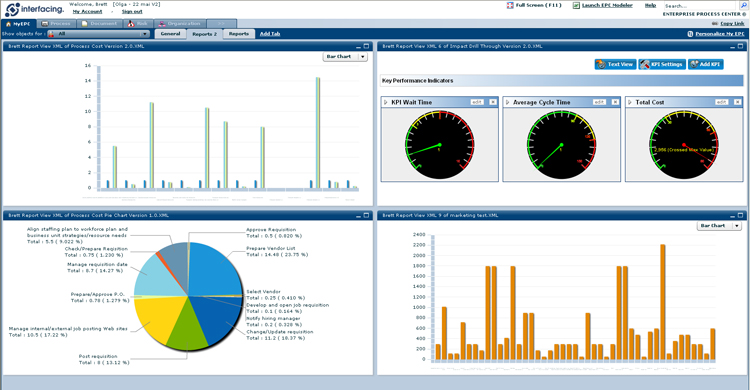The height and width of the screenshot is (390, 750).
Task: Click the yellow pie chart slice
Action: [153, 318]
